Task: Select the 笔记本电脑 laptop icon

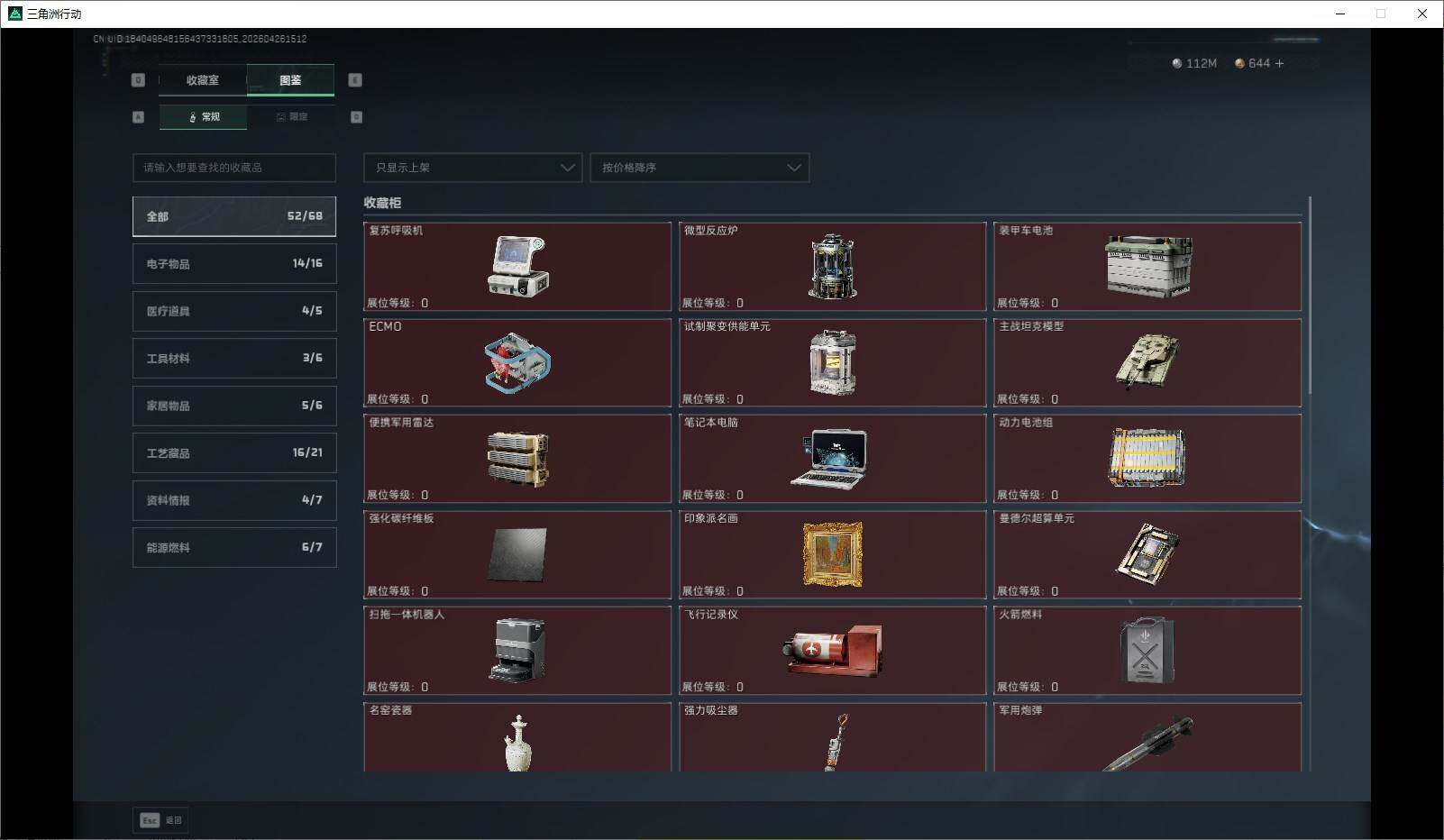Action: pyautogui.click(x=829, y=459)
